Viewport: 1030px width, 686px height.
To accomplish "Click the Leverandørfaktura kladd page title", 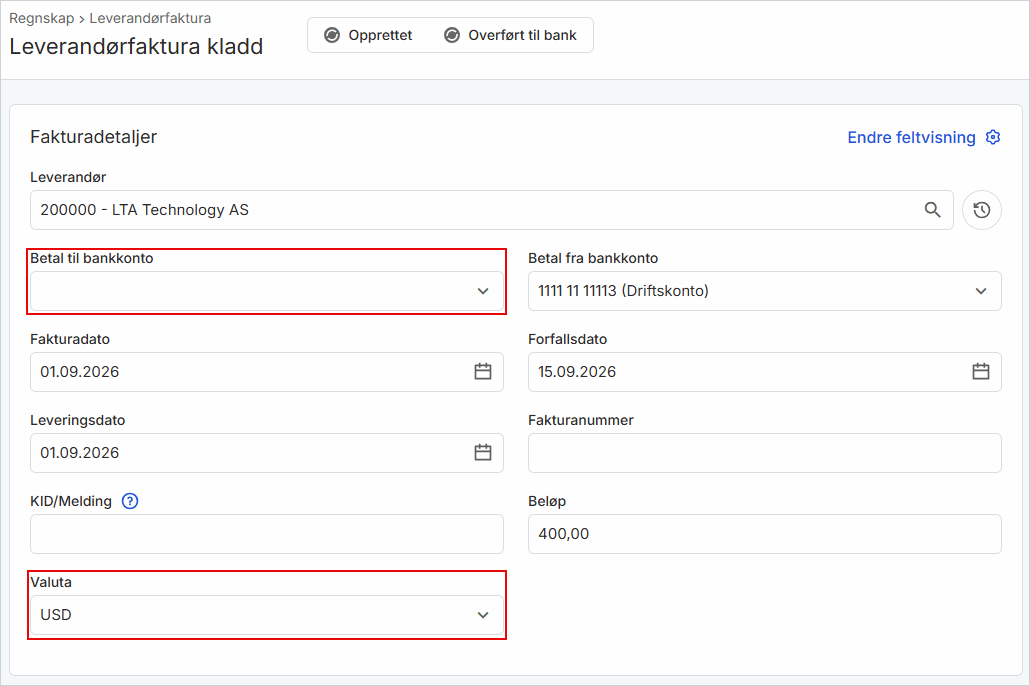I will 136,47.
